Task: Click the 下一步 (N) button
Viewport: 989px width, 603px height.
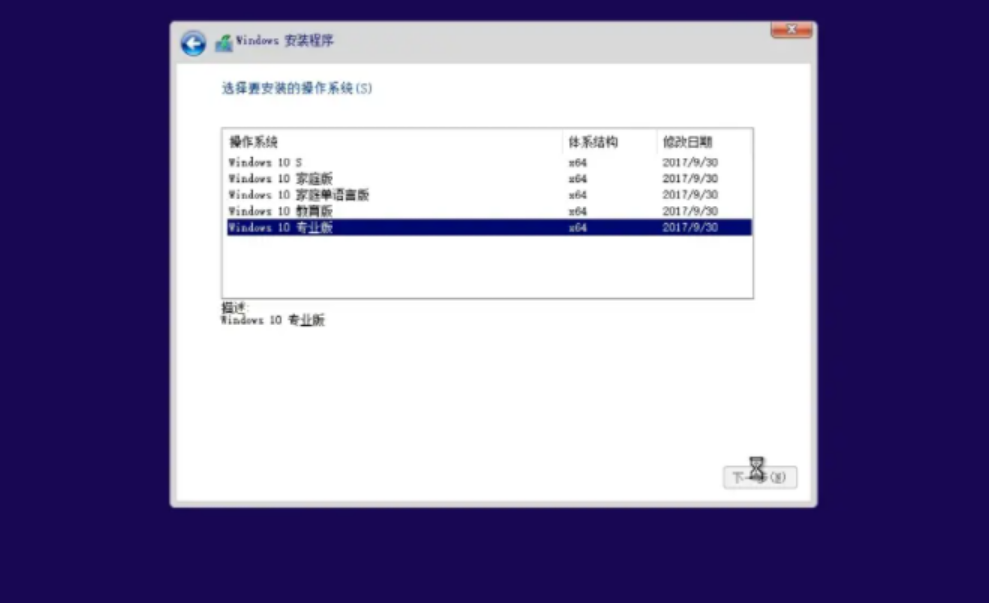Action: (760, 477)
